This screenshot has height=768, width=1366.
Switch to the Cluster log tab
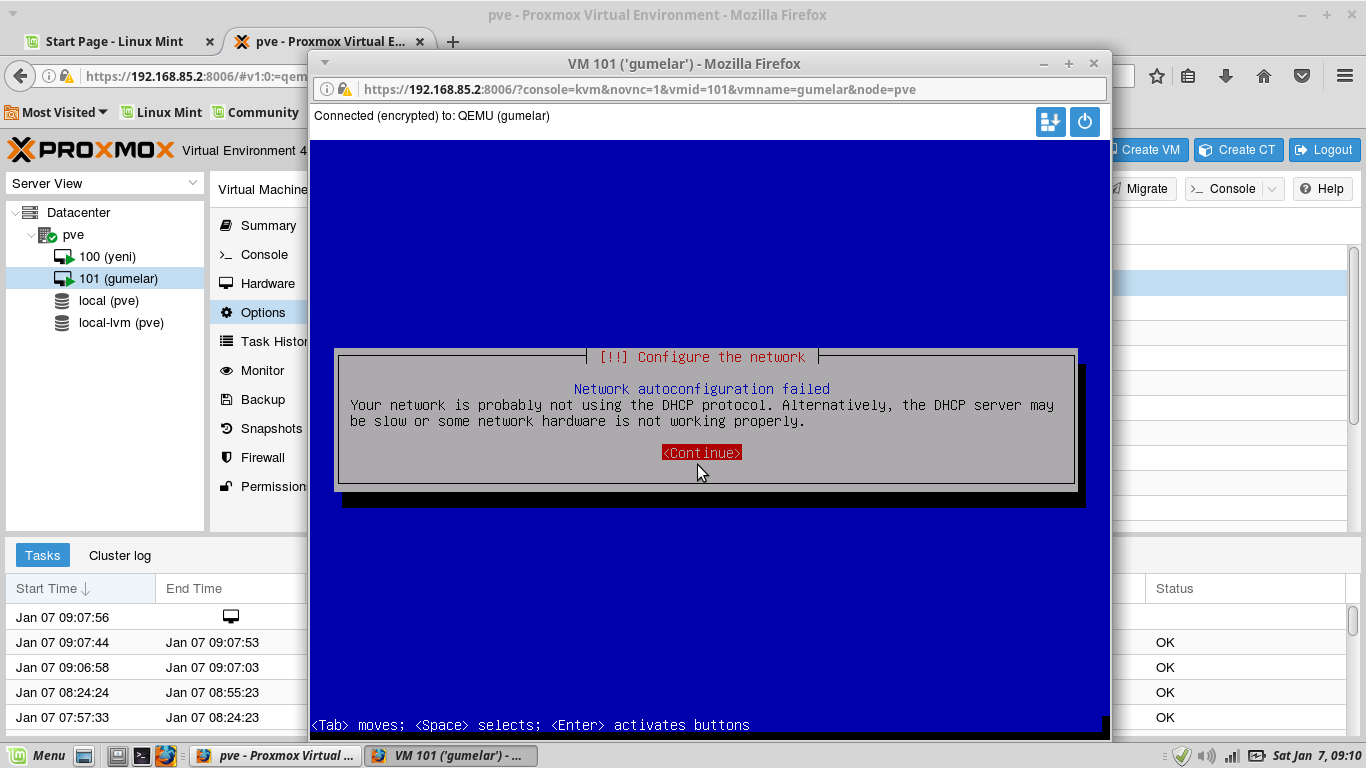(x=120, y=556)
